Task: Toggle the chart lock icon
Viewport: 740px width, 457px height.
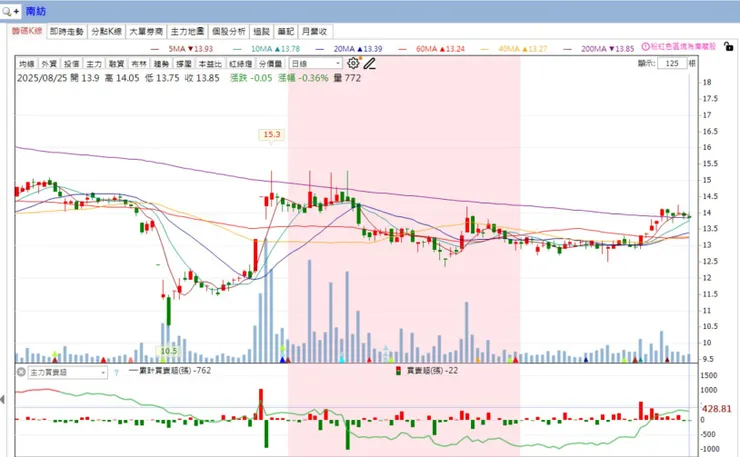Action: click(x=729, y=46)
